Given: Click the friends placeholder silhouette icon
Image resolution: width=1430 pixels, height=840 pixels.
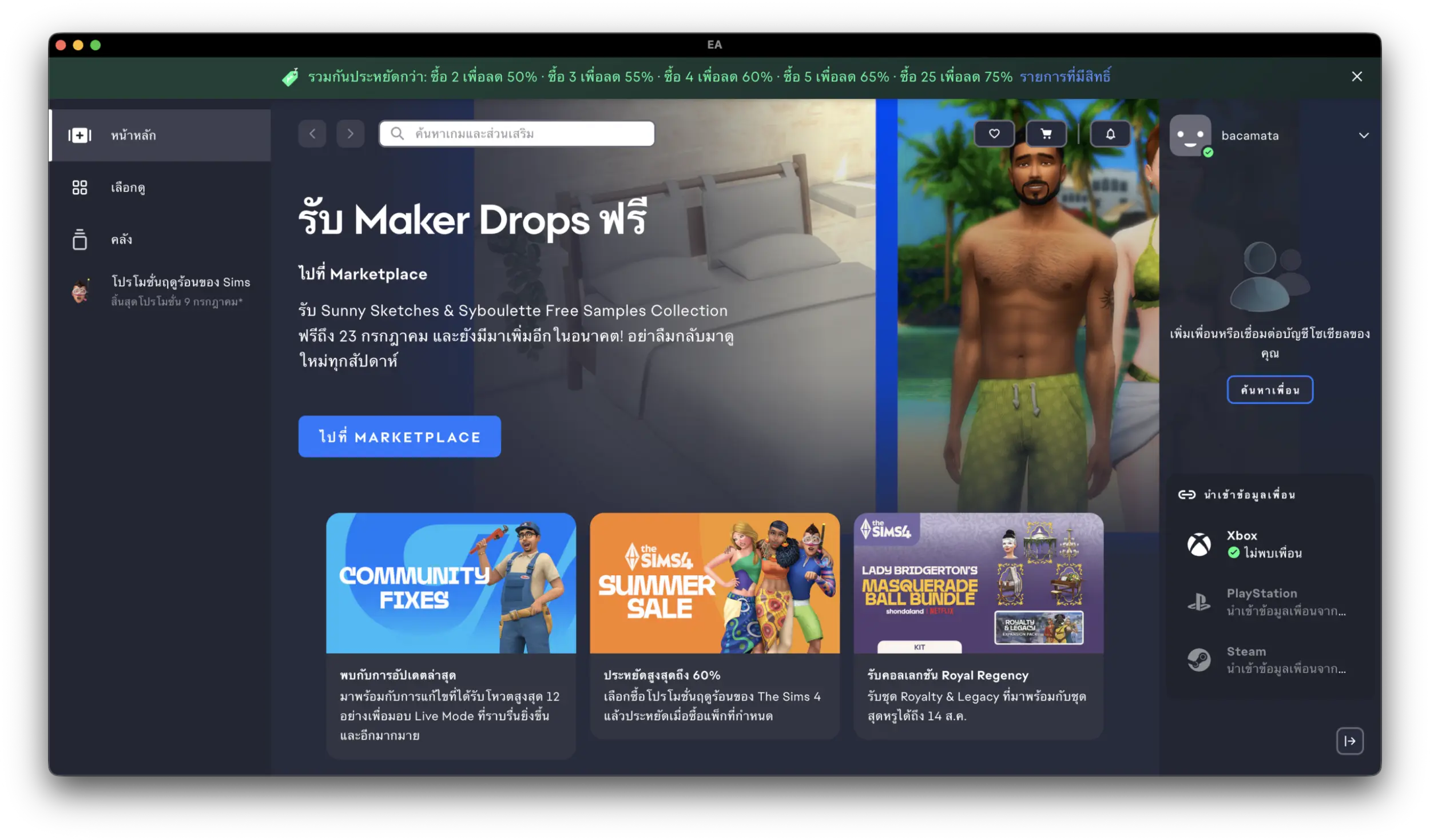Looking at the screenshot, I should 1270,276.
